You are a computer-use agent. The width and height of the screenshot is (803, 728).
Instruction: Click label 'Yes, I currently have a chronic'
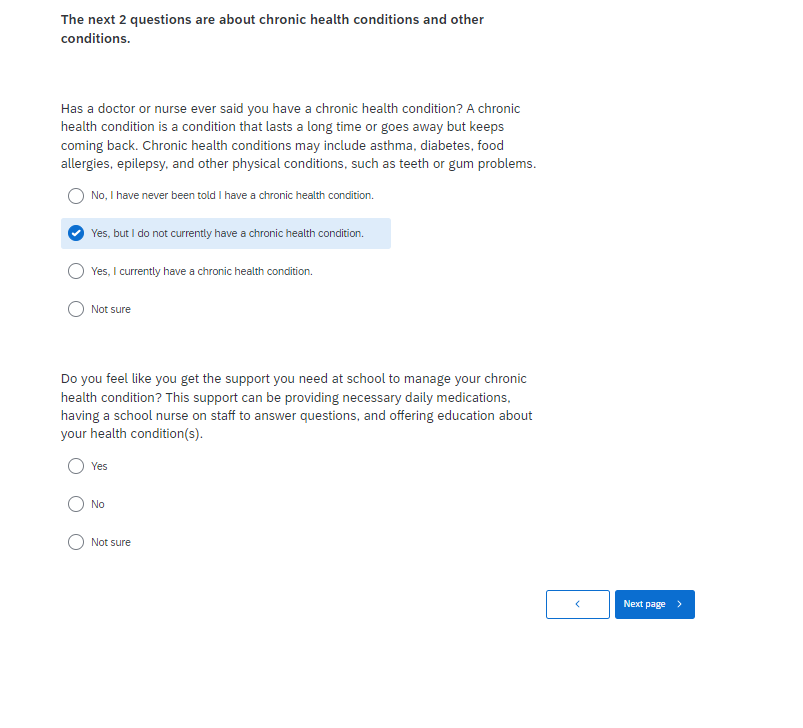202,271
